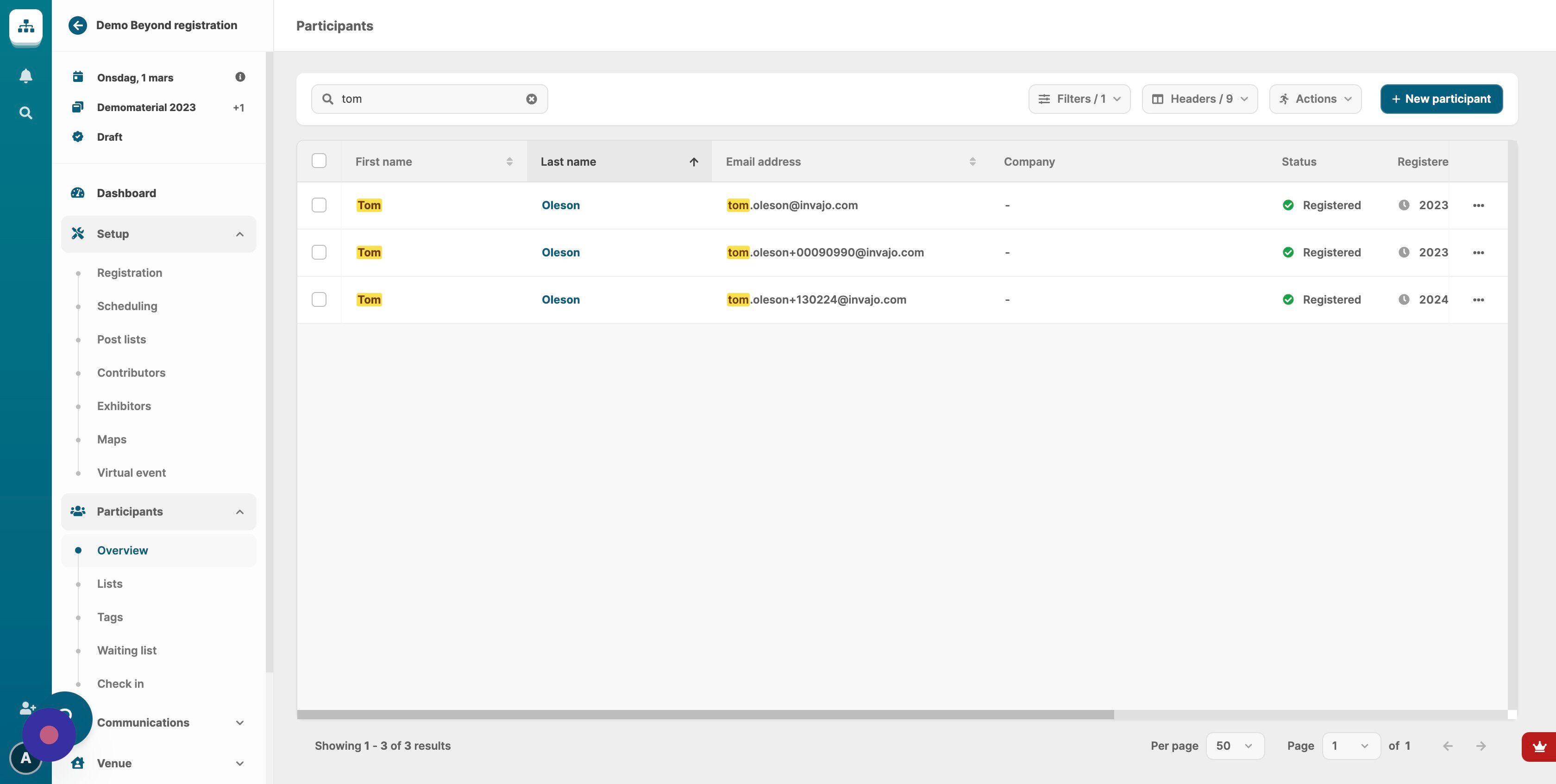Click the red crown icon at bottom right
The image size is (1556, 784).
[x=1539, y=747]
